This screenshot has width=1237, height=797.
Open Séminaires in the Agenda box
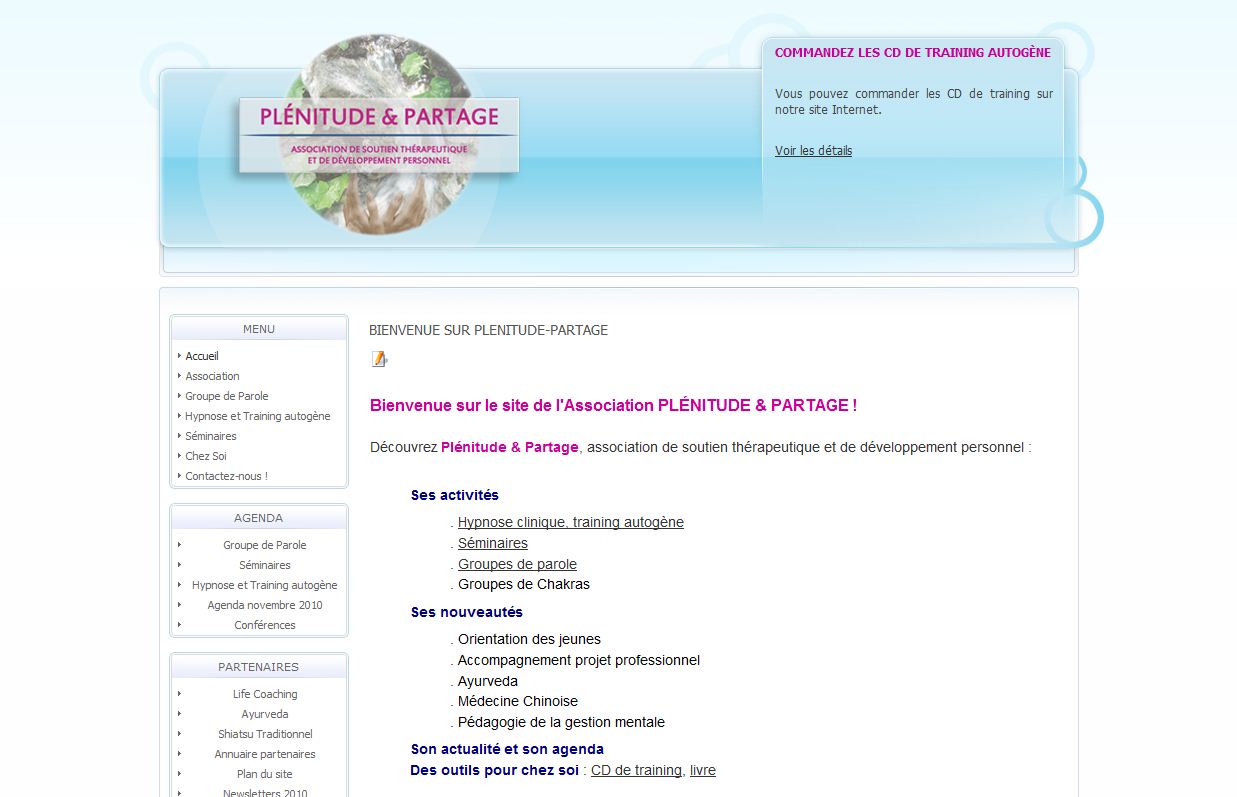265,565
